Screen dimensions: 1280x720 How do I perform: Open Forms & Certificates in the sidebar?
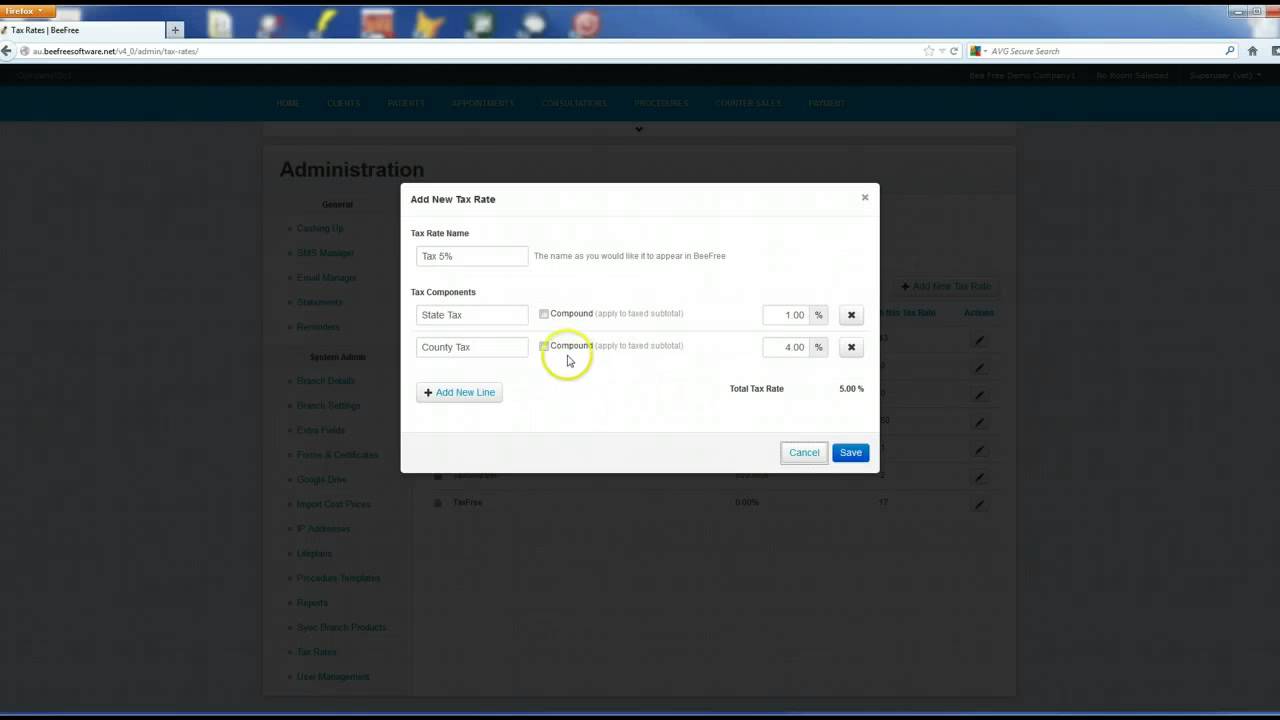[338, 455]
